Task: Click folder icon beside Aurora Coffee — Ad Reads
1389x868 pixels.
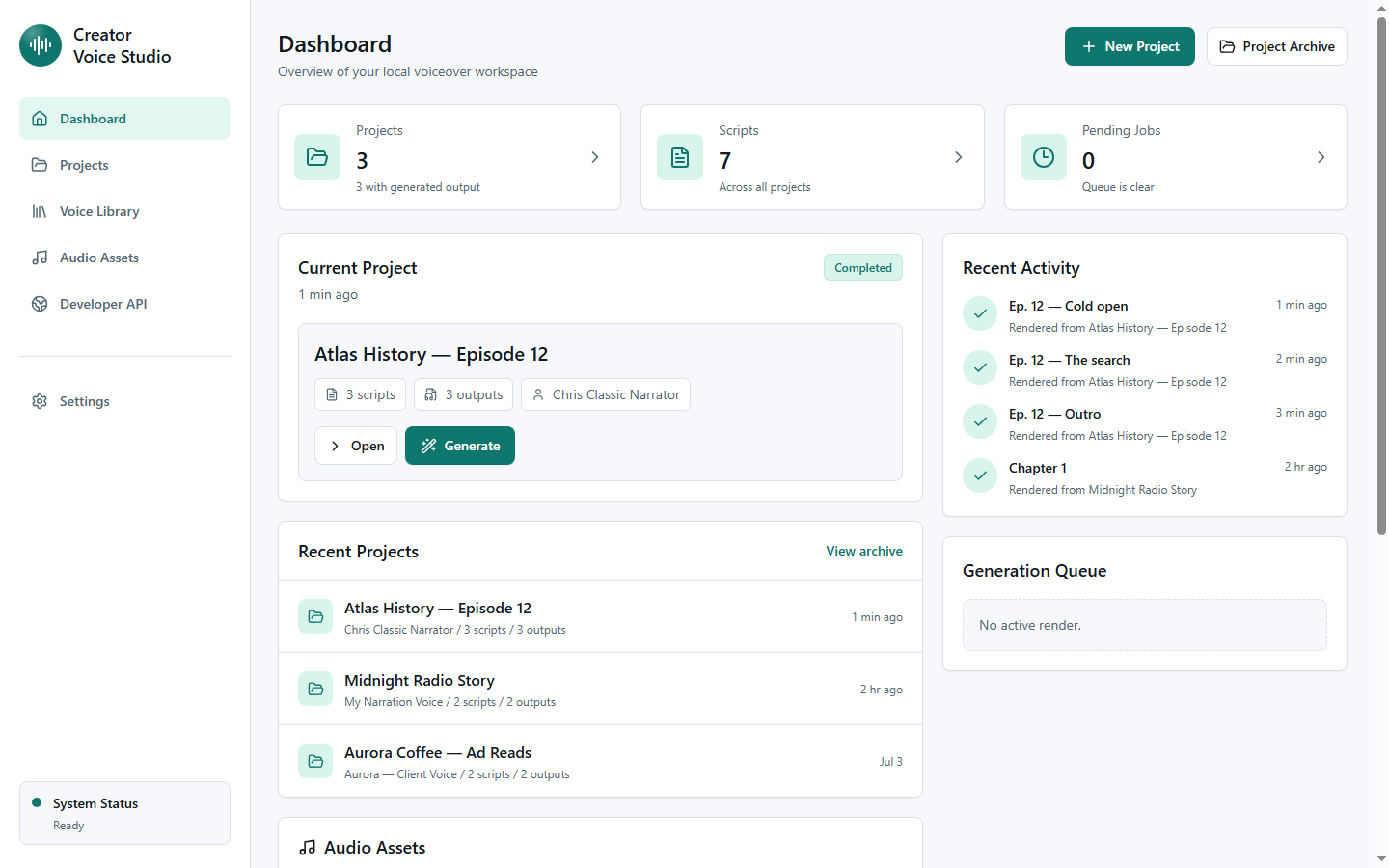Action: coord(315,761)
